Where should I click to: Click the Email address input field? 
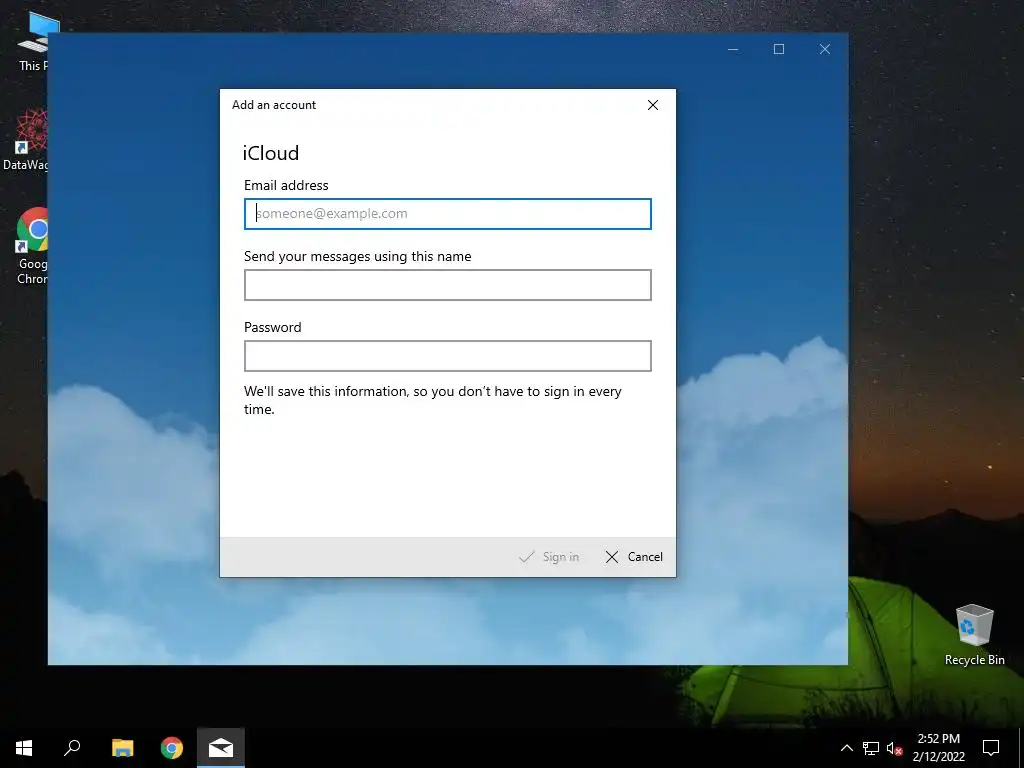[x=447, y=214]
